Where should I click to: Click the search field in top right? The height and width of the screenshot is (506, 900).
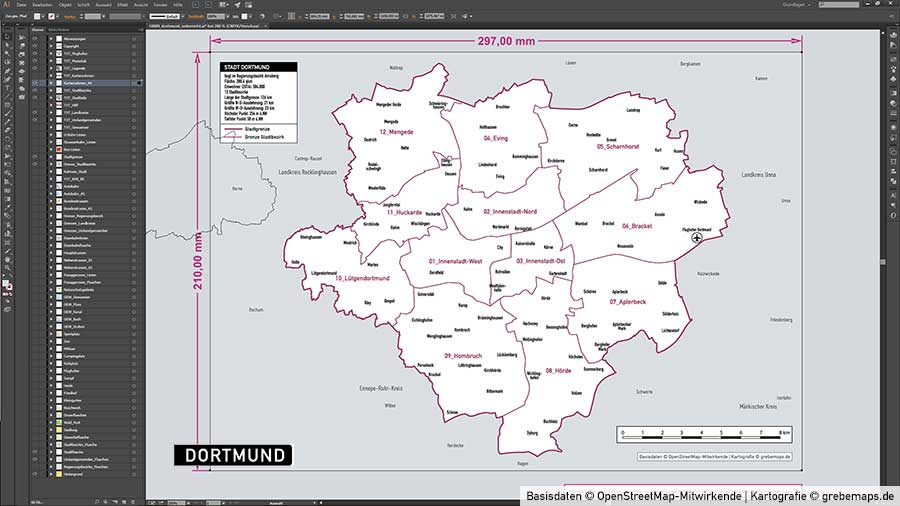[x=840, y=5]
